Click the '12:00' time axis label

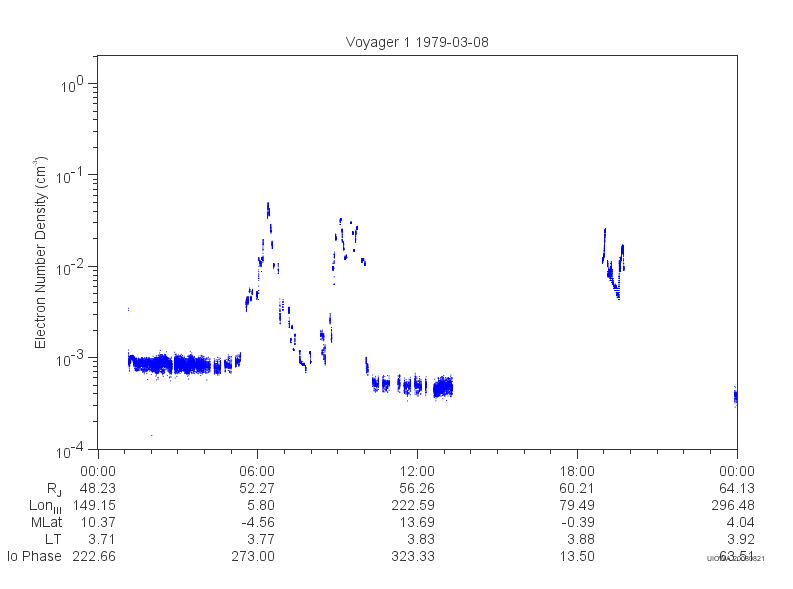click(x=417, y=471)
